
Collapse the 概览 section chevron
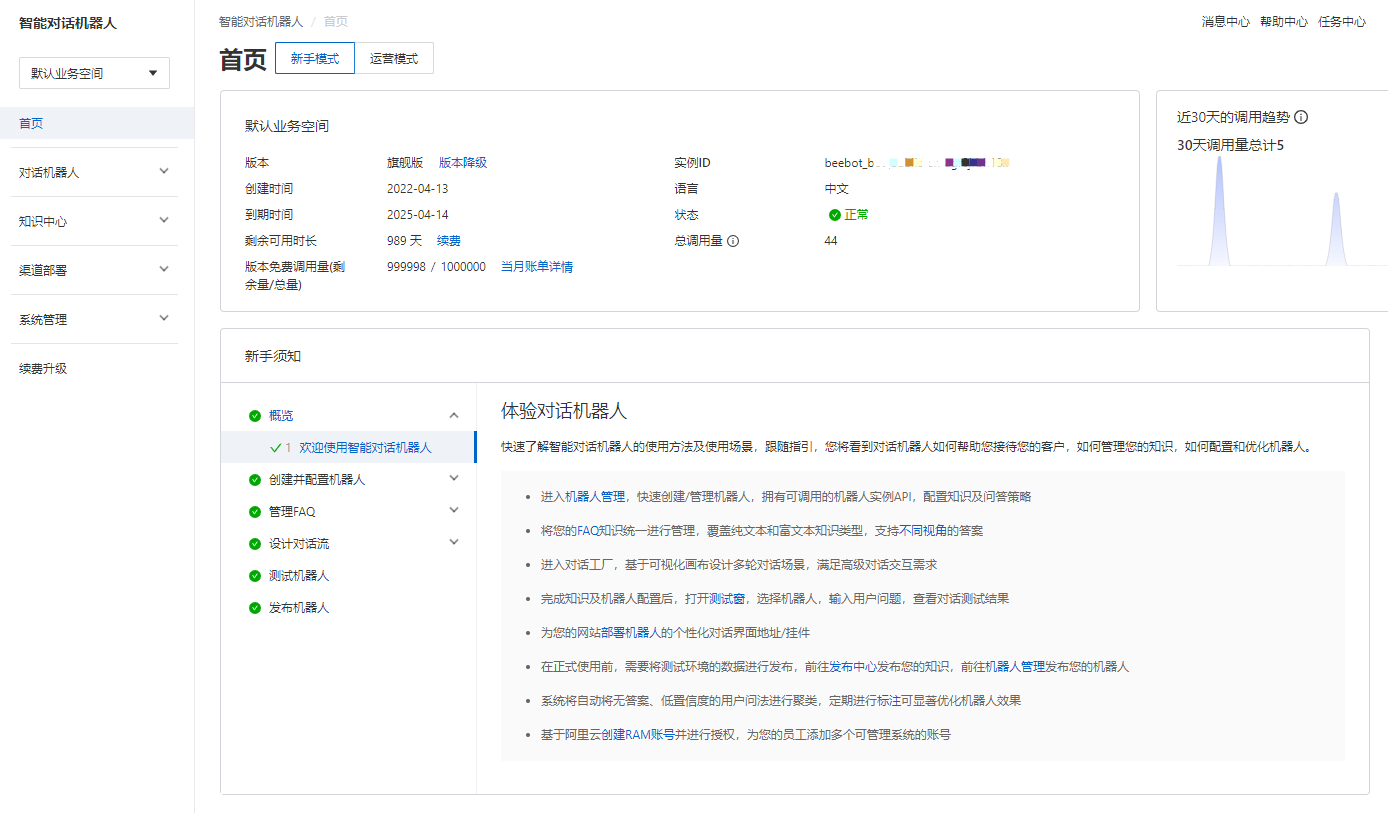tap(454, 415)
